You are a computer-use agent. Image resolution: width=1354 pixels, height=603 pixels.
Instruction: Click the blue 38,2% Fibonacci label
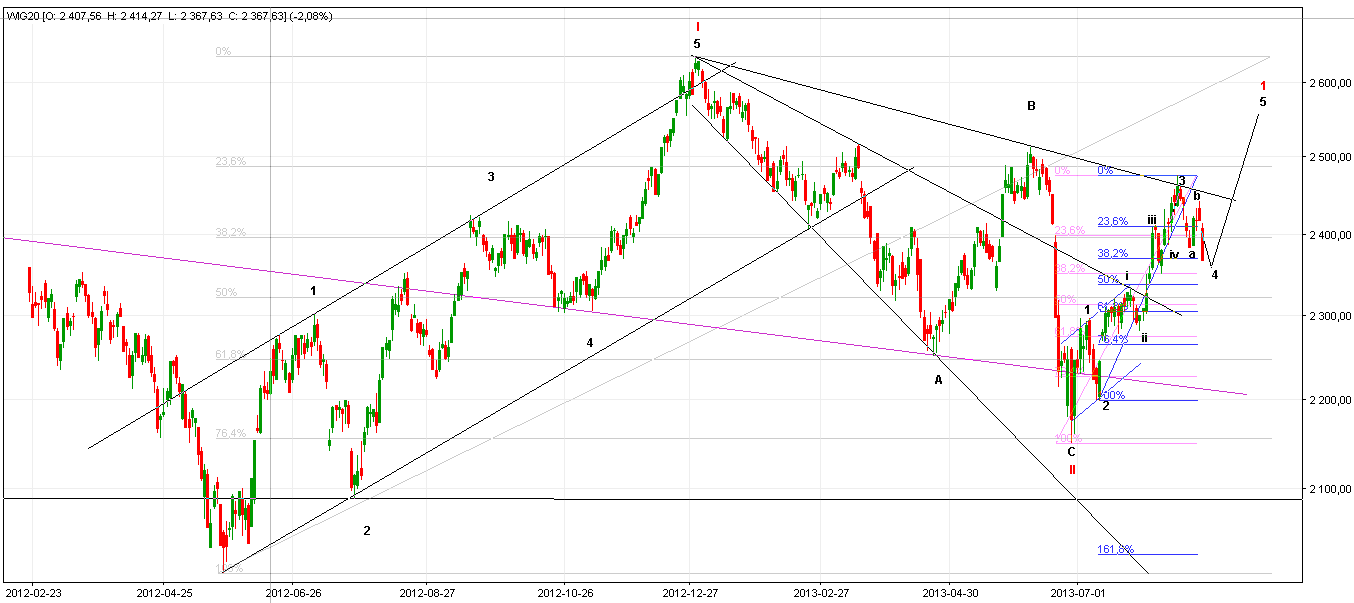point(1113,253)
